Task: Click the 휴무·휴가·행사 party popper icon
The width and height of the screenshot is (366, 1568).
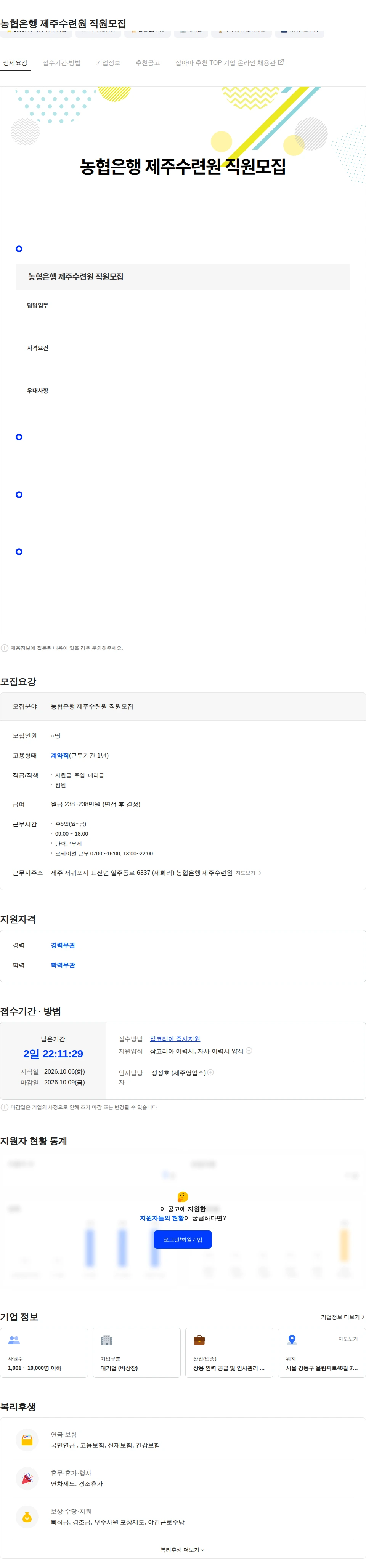Action: click(27, 1478)
